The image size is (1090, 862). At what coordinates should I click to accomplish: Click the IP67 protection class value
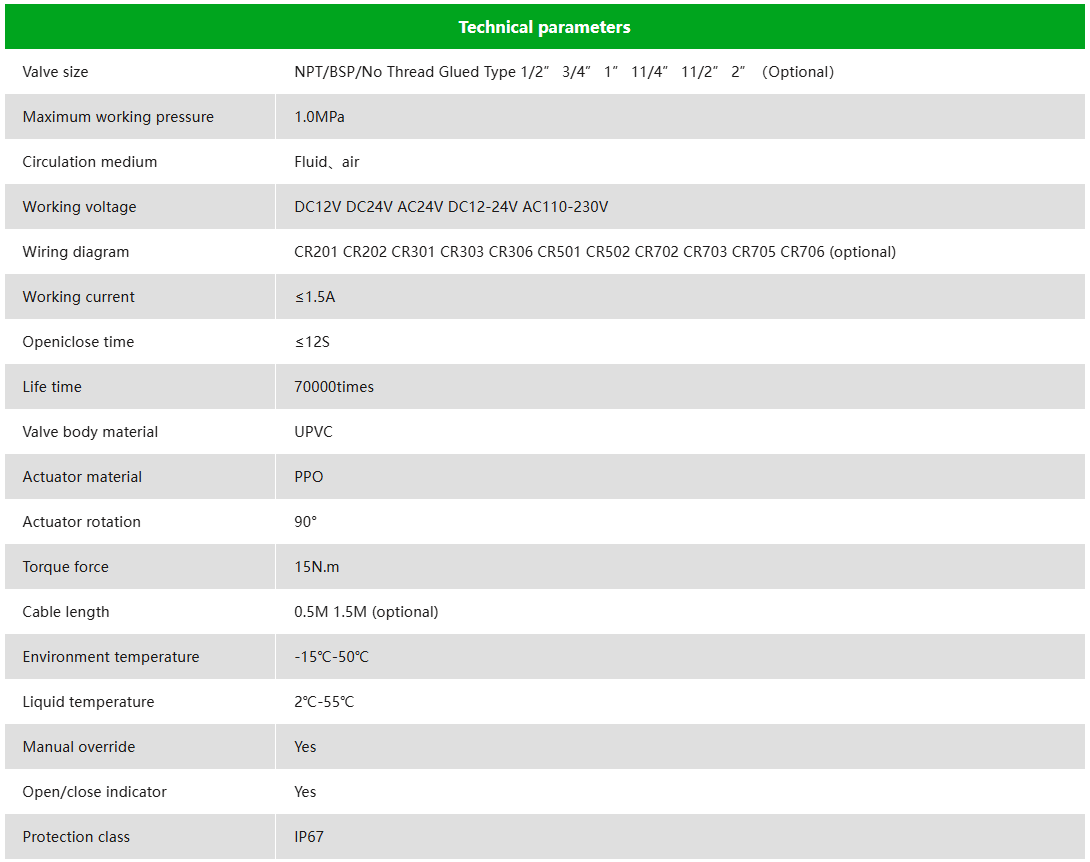pyautogui.click(x=309, y=837)
